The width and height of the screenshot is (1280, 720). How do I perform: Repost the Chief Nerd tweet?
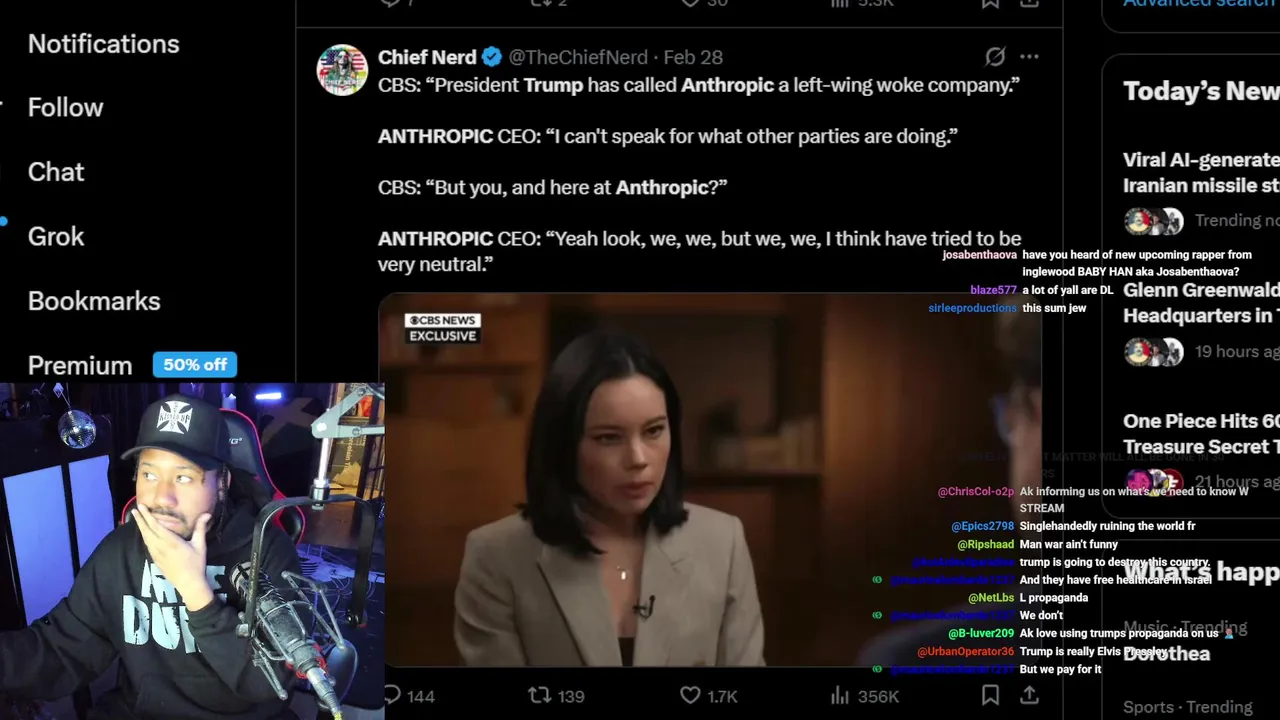[540, 695]
